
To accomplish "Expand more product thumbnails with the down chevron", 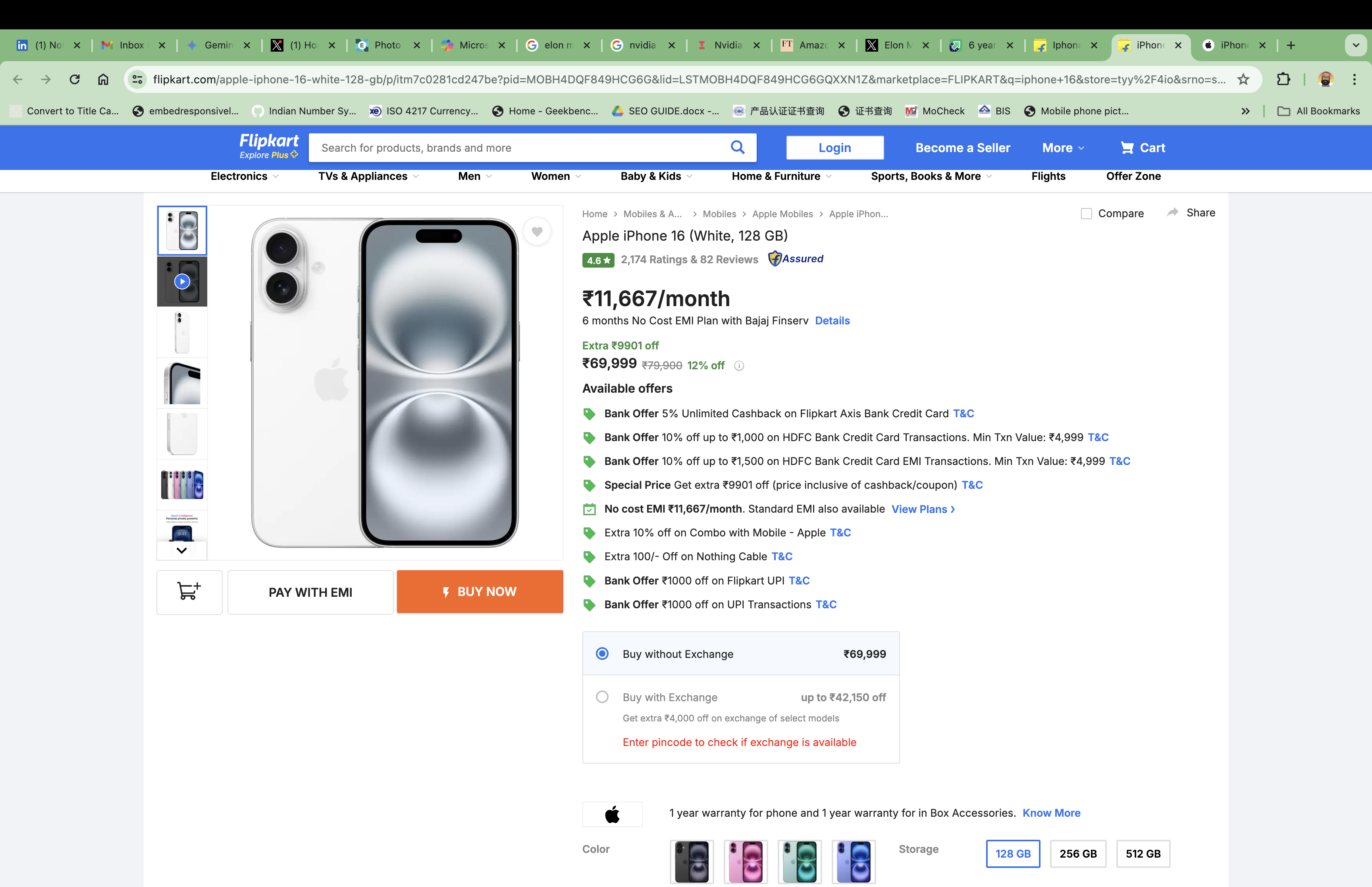I will click(x=181, y=550).
